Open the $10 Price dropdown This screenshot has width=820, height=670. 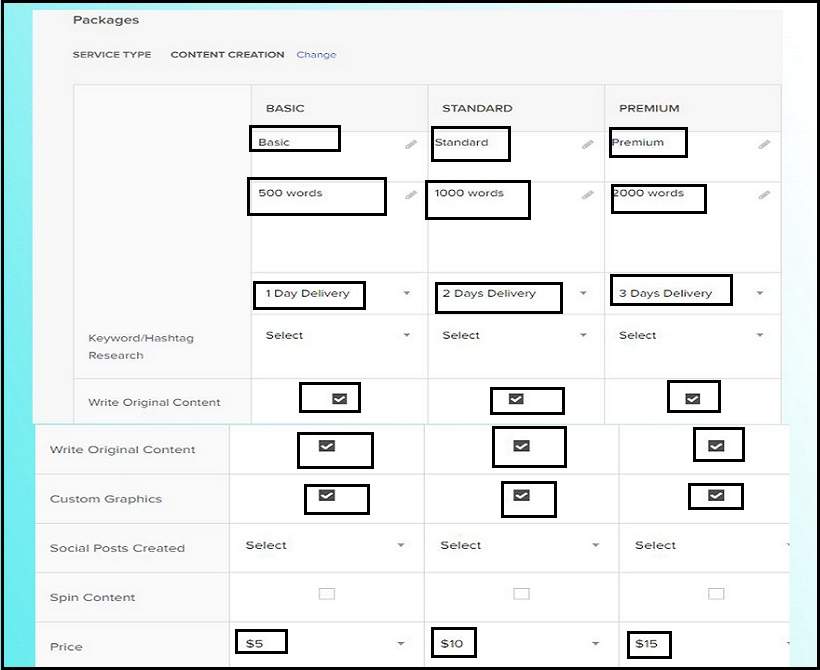pyautogui.click(x=595, y=644)
